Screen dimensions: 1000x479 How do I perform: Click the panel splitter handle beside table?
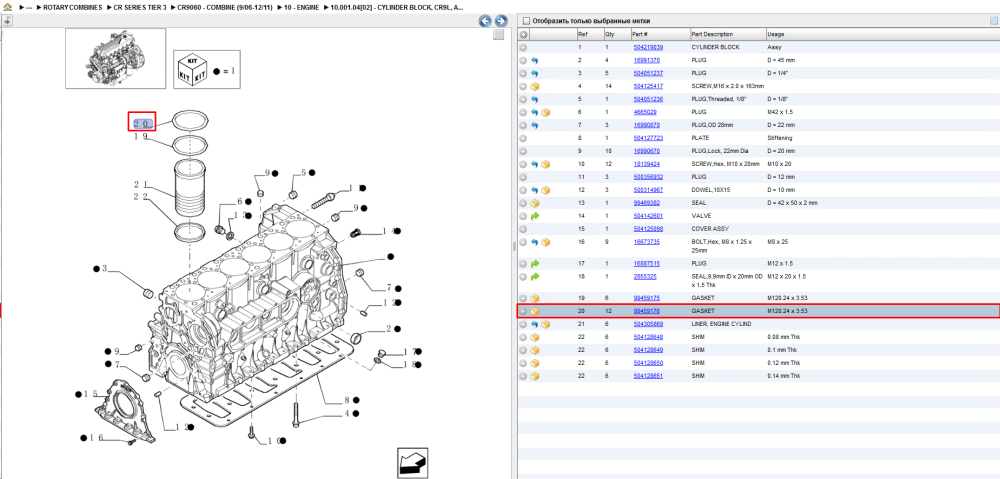pyautogui.click(x=513, y=246)
